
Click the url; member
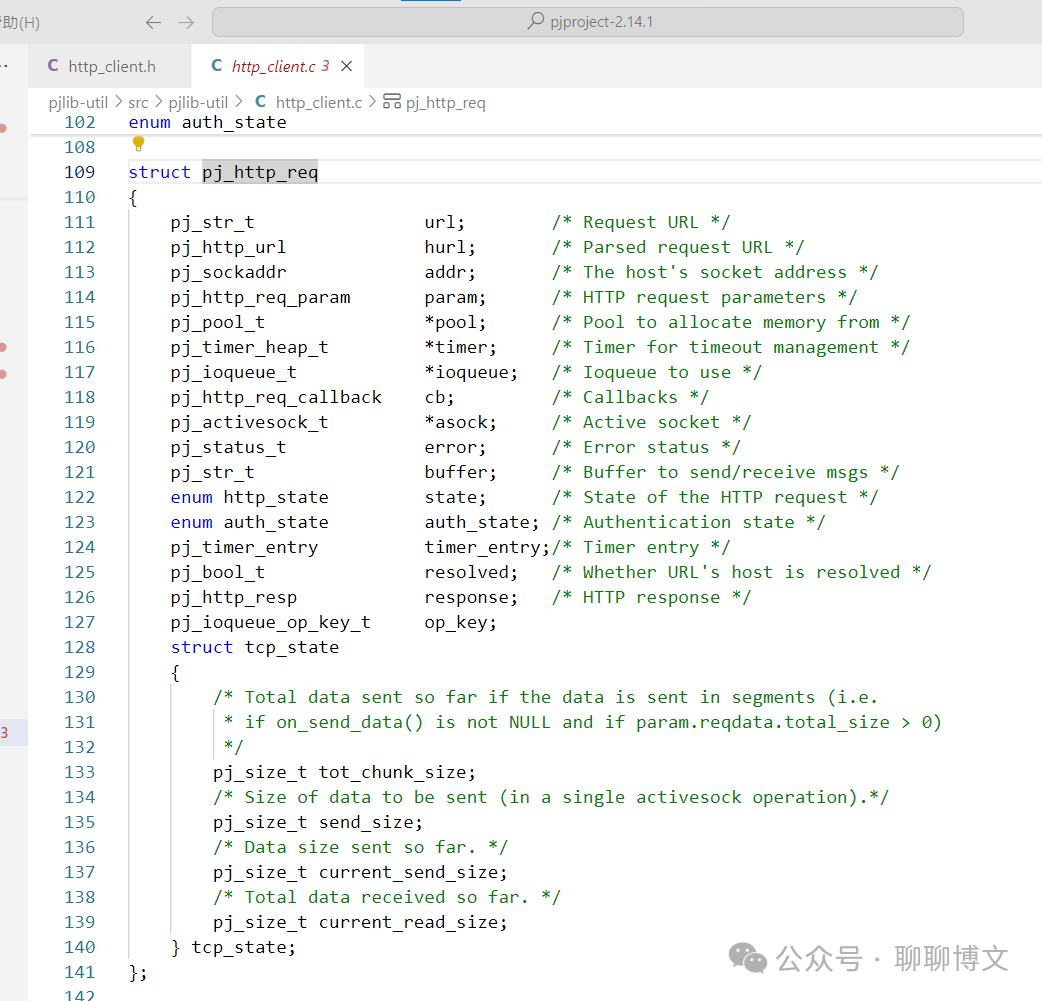(x=445, y=222)
